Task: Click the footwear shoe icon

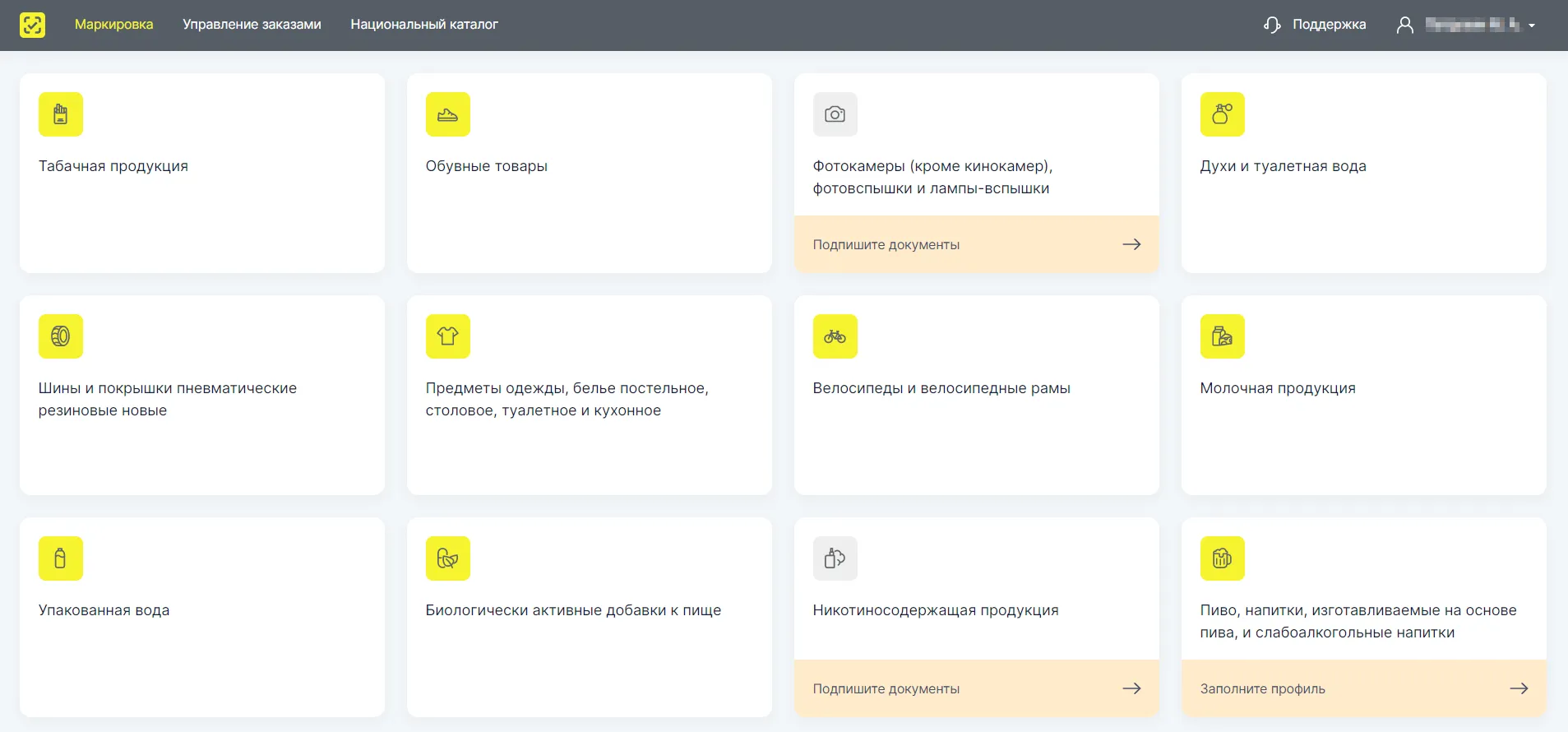Action: tap(447, 114)
